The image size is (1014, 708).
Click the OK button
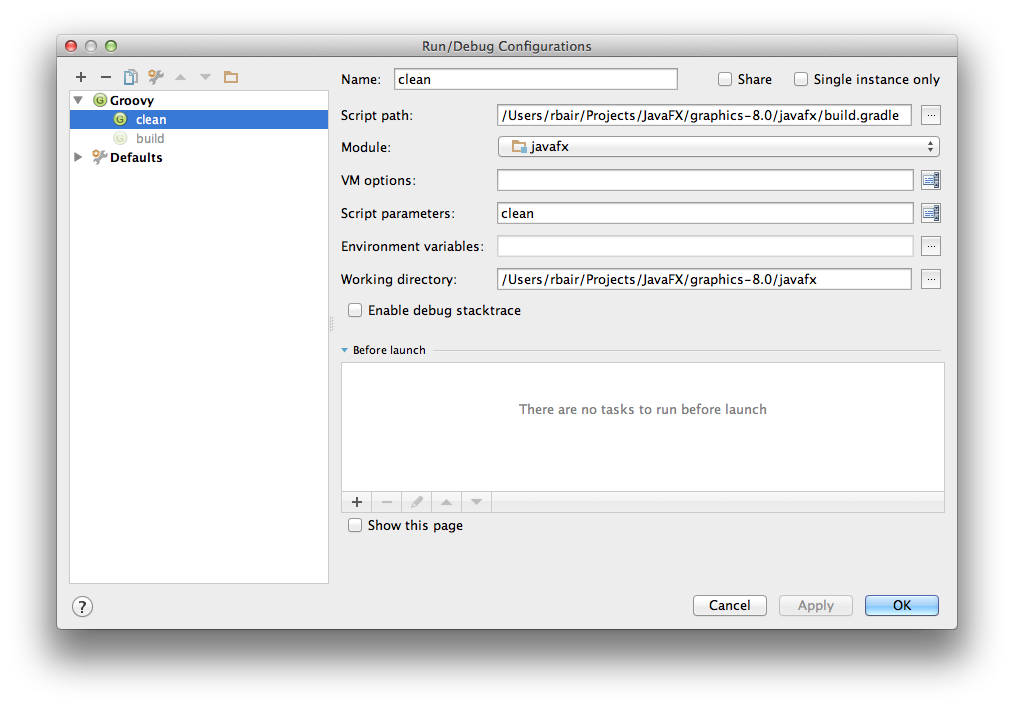click(x=901, y=605)
